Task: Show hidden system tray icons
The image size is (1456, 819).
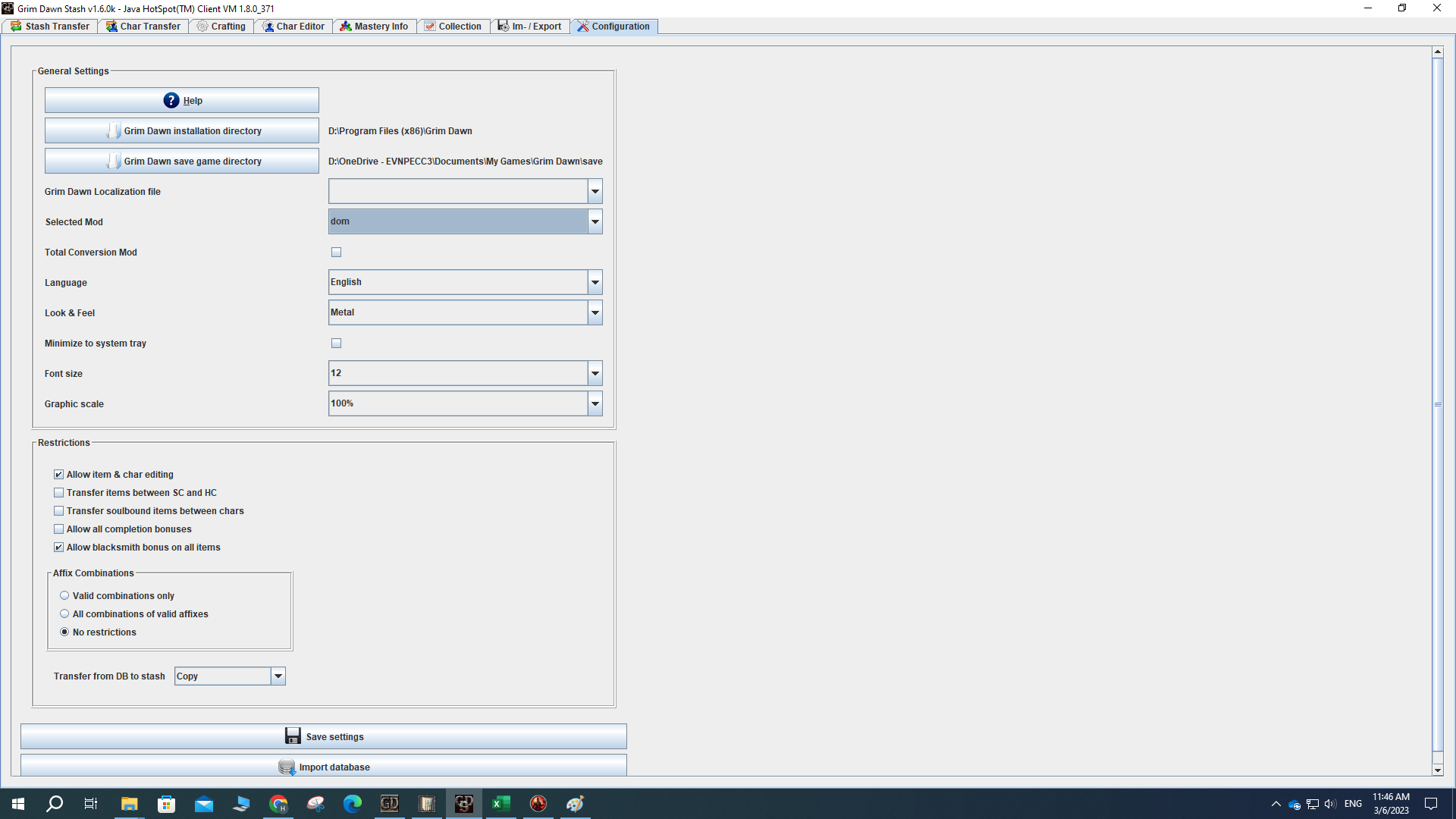Action: [x=1276, y=804]
